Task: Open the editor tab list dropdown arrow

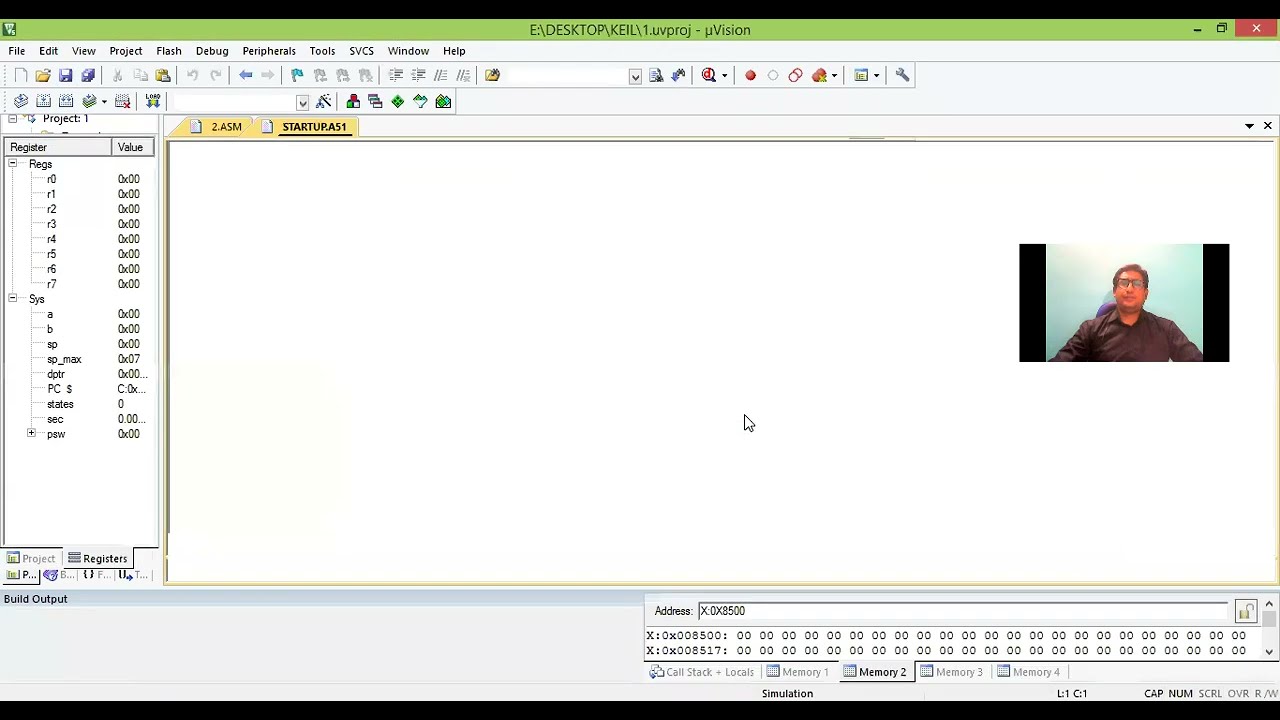Action: pyautogui.click(x=1249, y=126)
